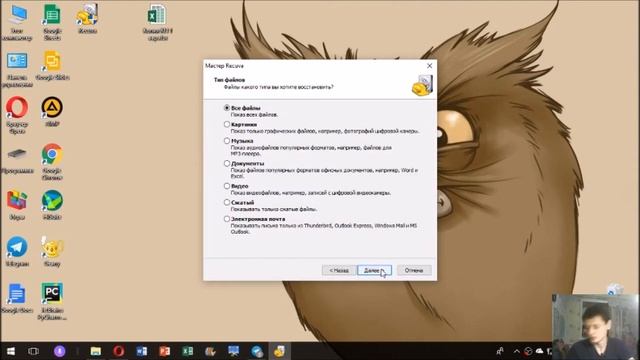Launch the green globe app desktop shortcut

(52, 205)
